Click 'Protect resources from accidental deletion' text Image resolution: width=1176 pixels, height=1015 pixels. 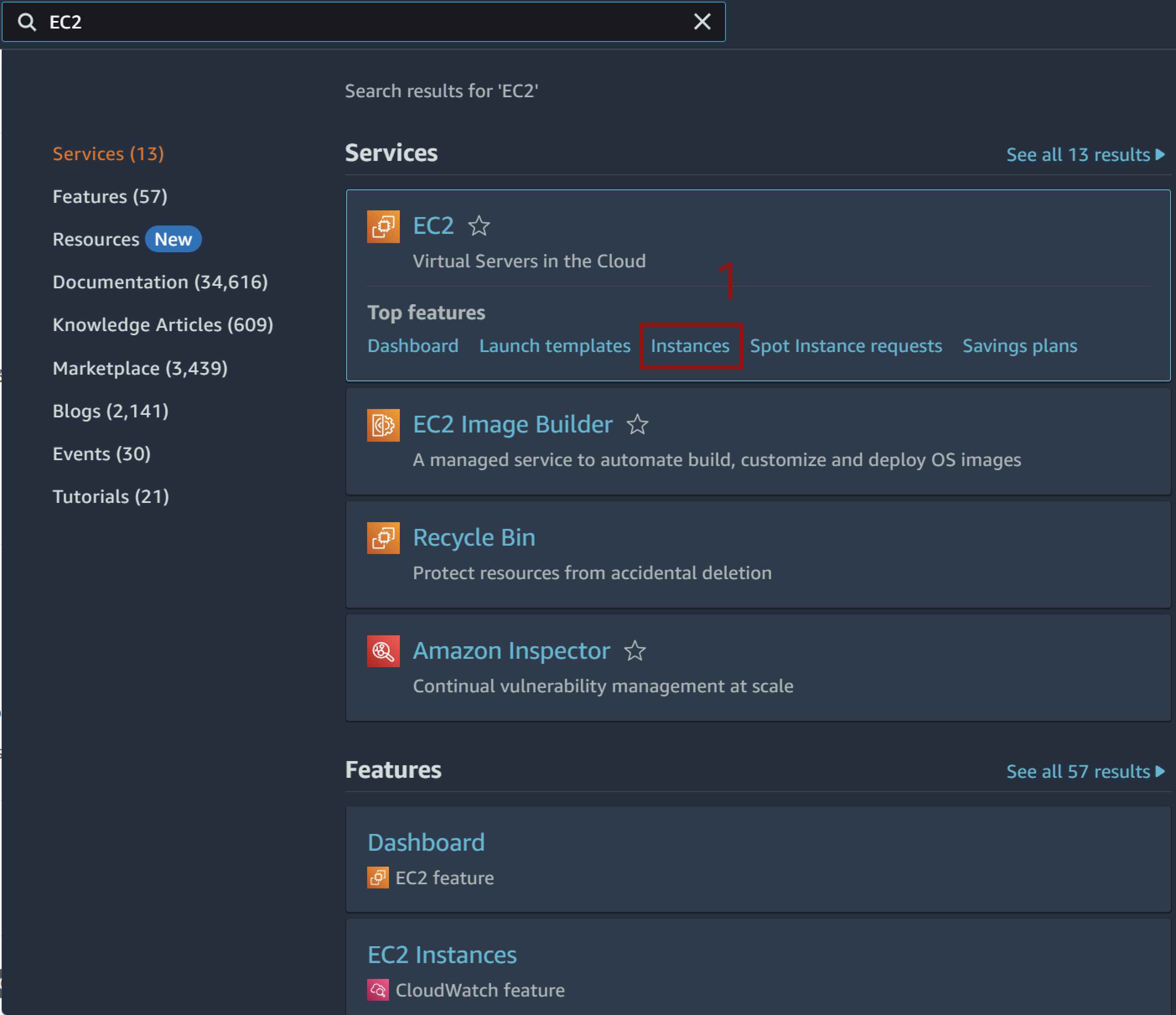(x=592, y=573)
